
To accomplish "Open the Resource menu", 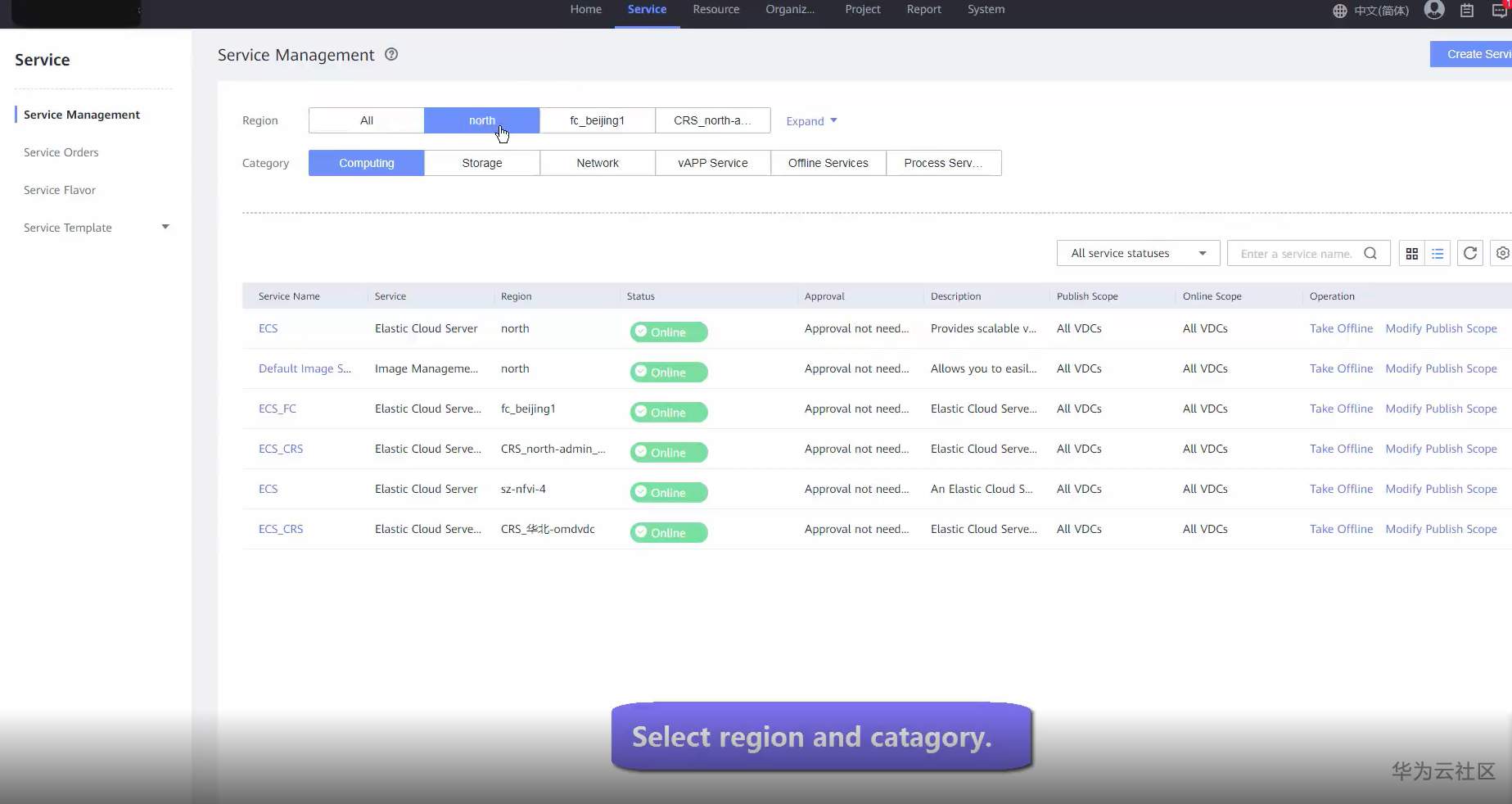I will click(716, 10).
